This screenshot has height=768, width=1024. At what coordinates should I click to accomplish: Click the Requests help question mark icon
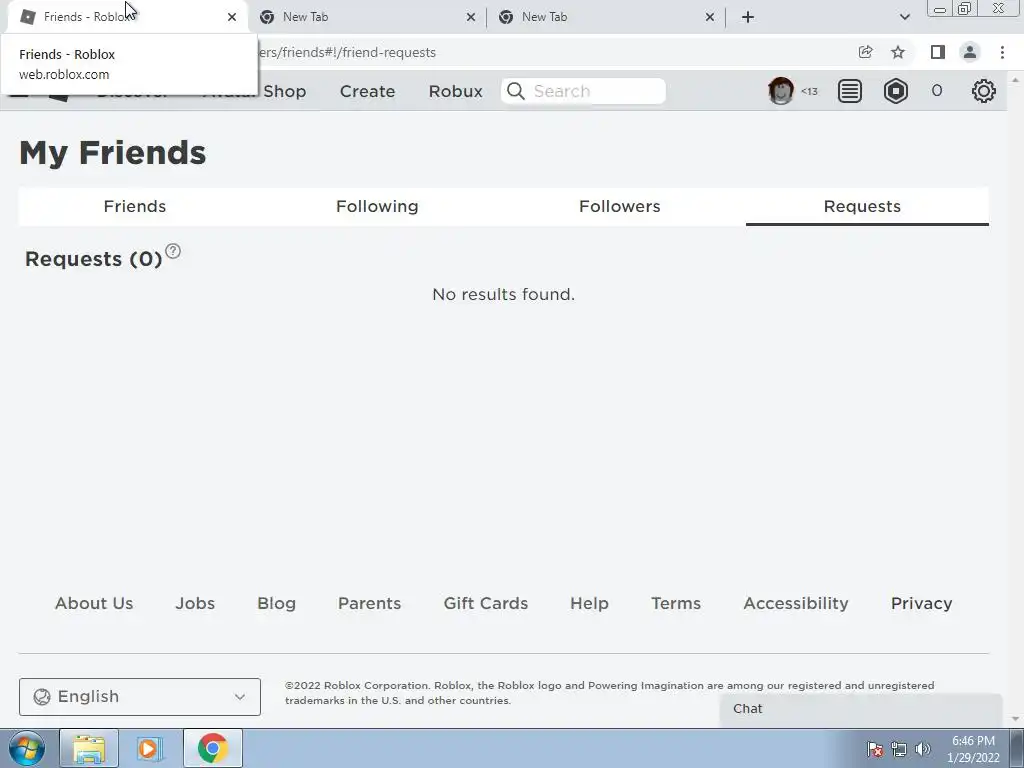click(x=172, y=251)
